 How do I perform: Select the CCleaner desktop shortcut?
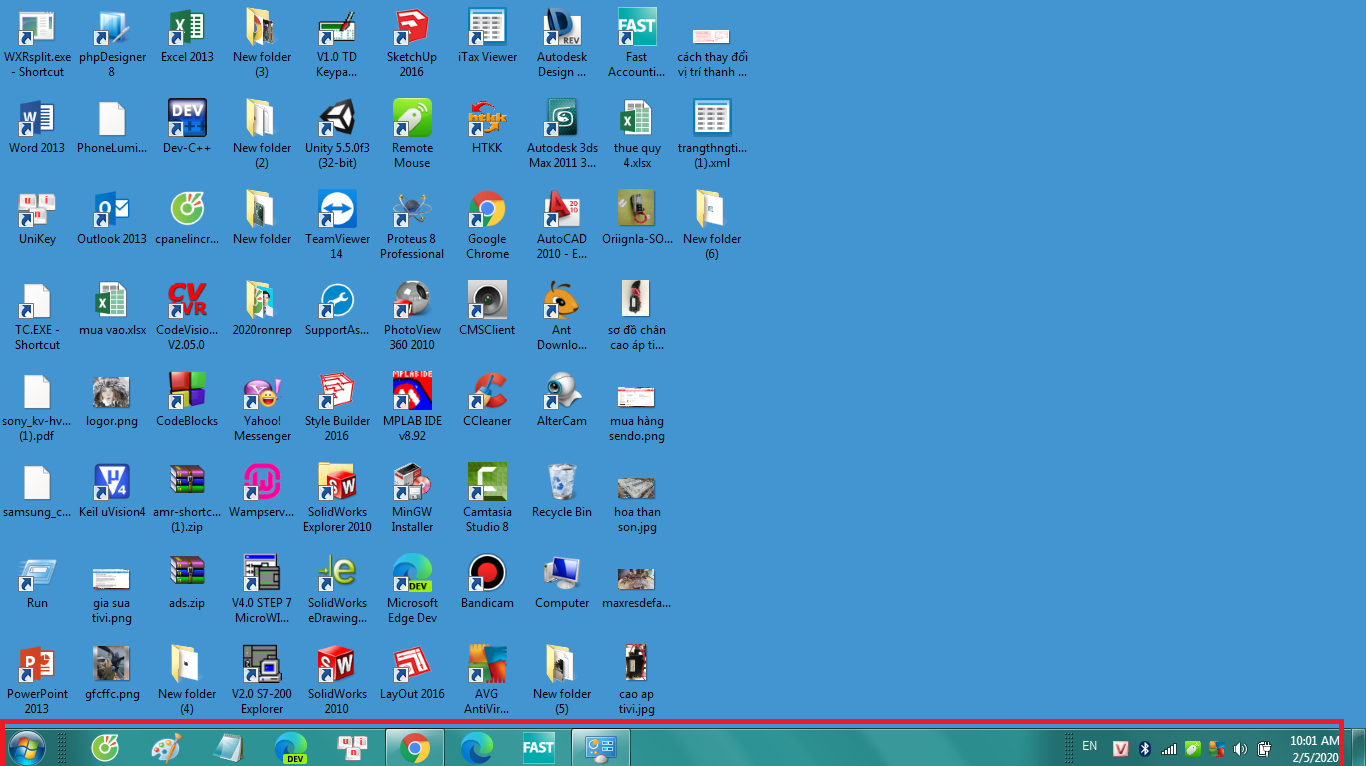(487, 392)
